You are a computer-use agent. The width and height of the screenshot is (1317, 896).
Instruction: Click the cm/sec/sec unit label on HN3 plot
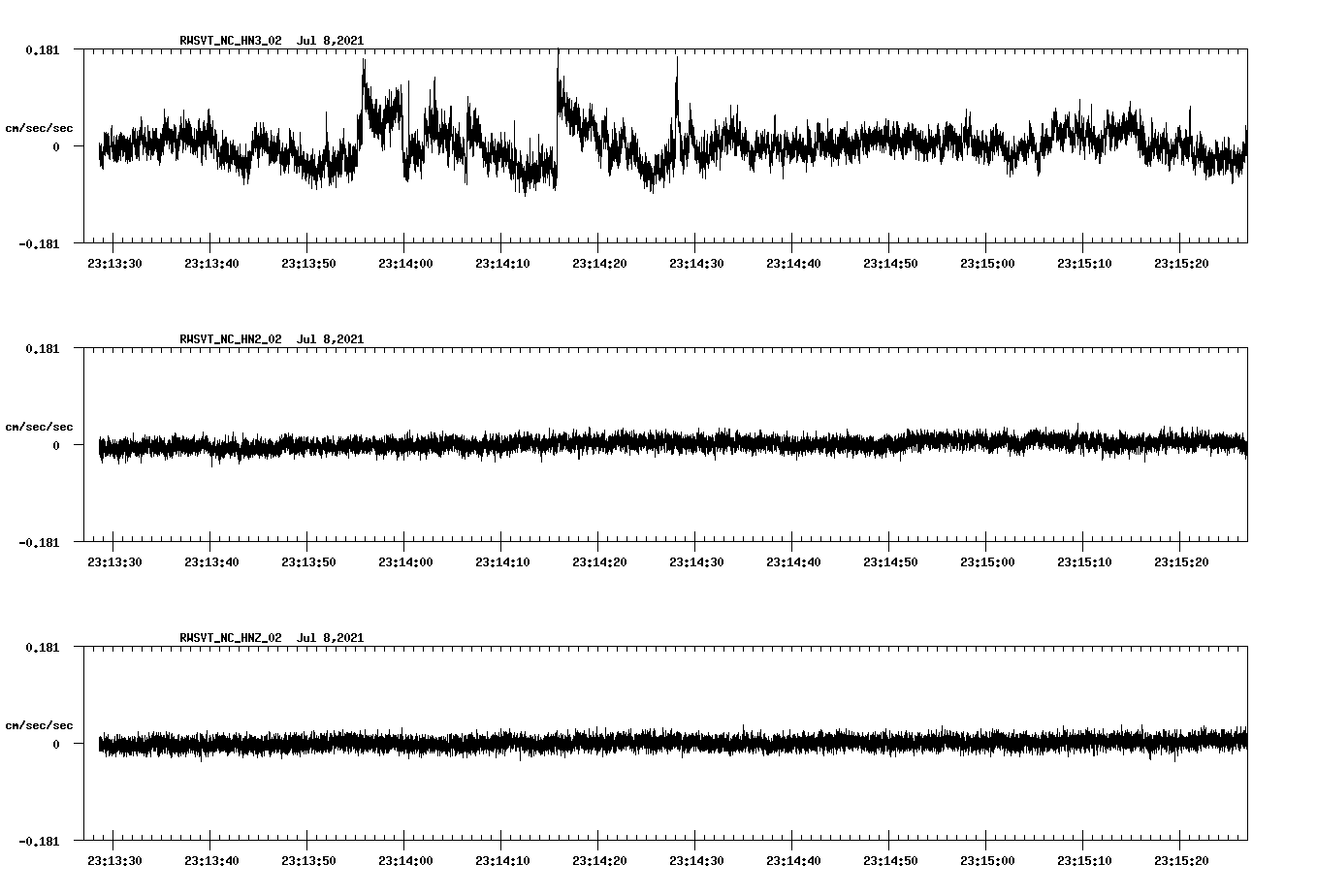click(39, 128)
